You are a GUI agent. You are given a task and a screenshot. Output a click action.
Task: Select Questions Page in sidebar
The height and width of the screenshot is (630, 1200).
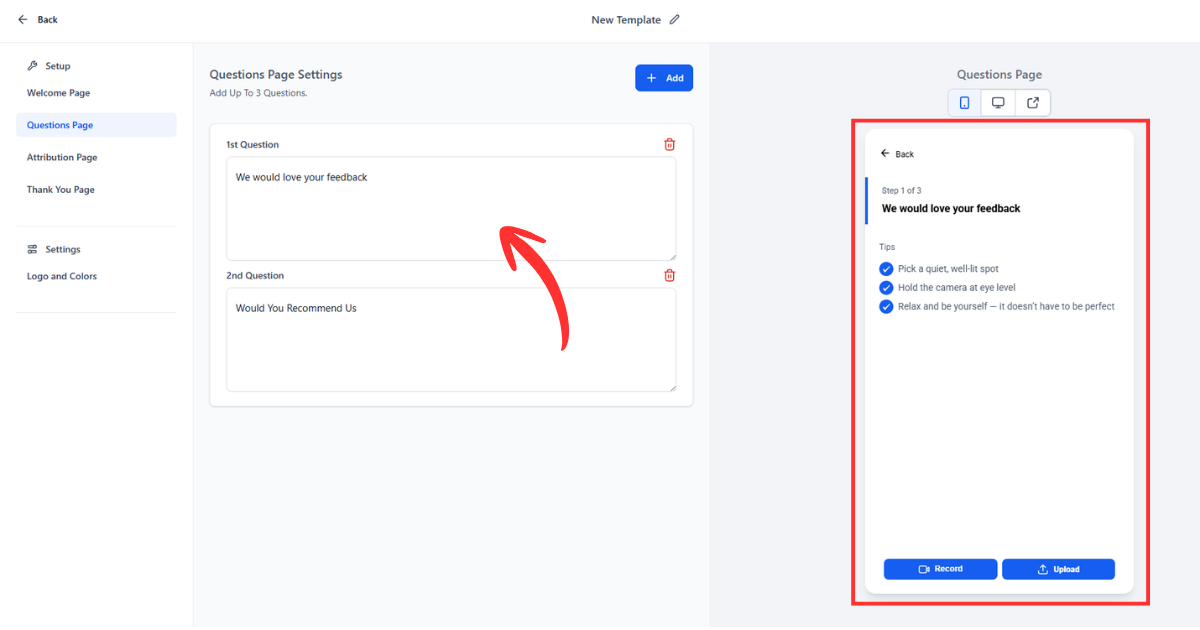pos(96,125)
